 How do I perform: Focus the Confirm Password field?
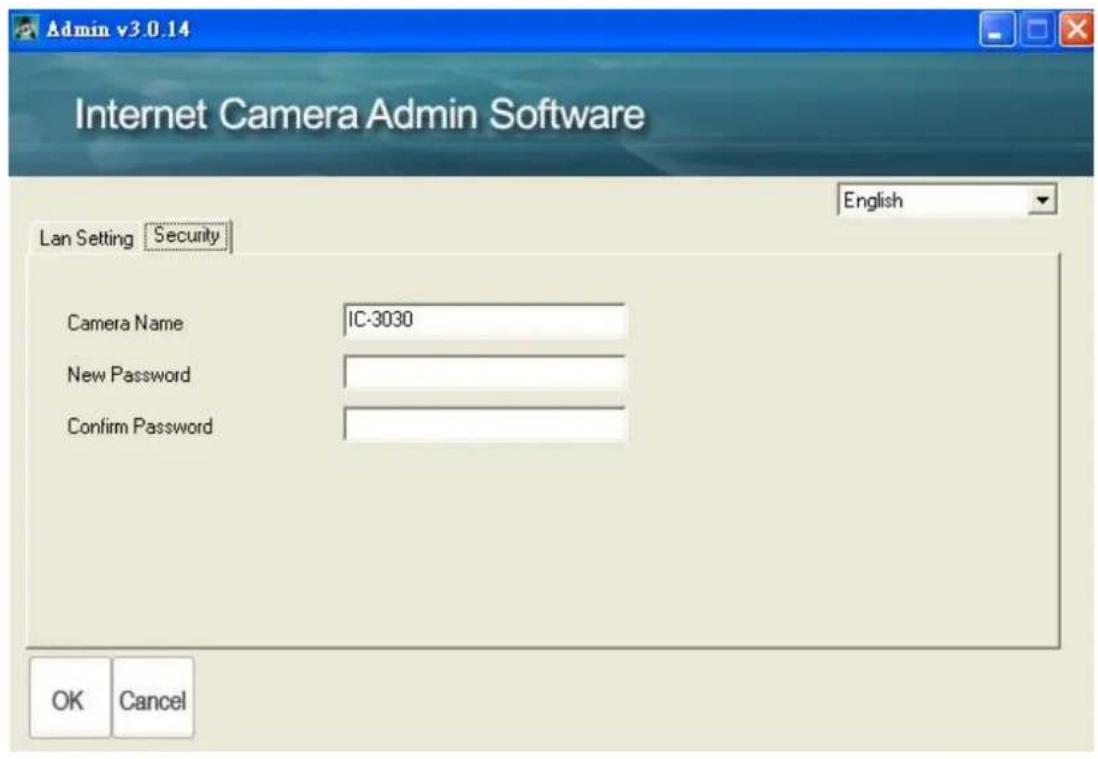coord(485,424)
